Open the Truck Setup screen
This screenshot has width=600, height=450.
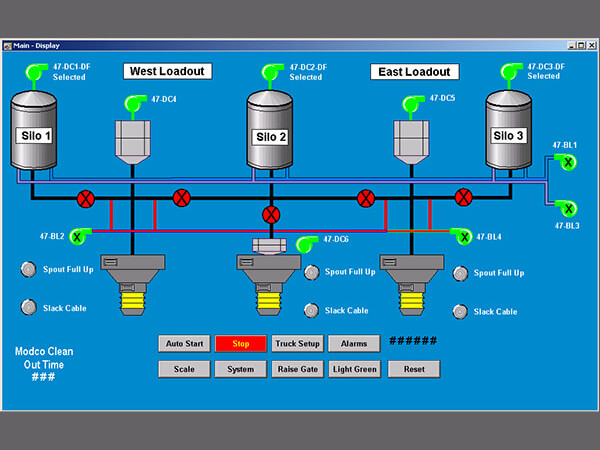[297, 344]
